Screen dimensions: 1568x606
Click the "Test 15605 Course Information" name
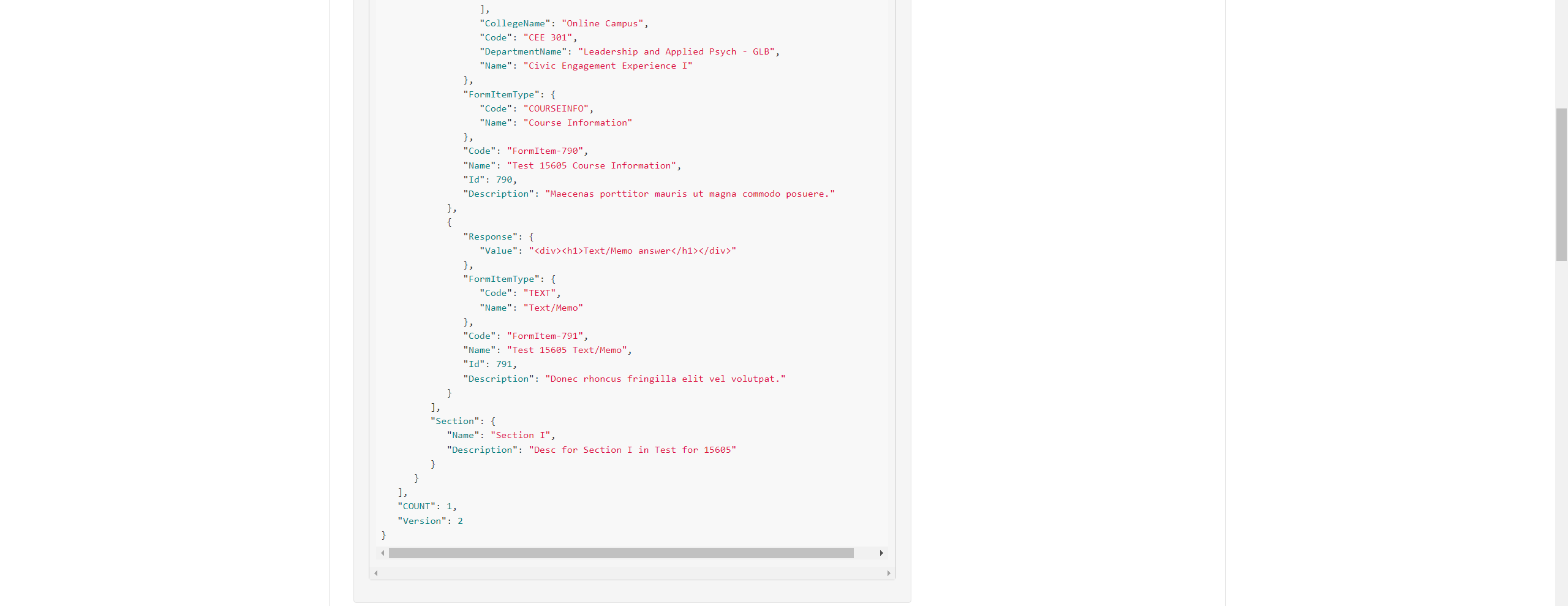coord(591,166)
